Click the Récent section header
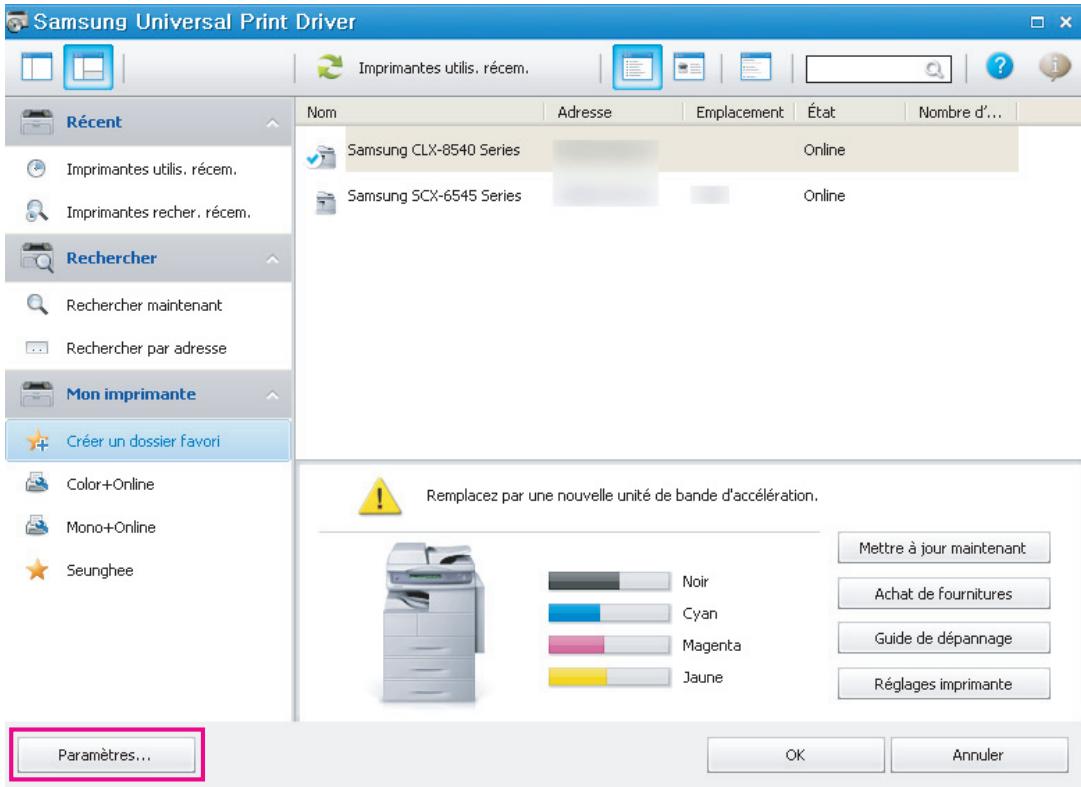The image size is (1081, 787). [x=148, y=122]
